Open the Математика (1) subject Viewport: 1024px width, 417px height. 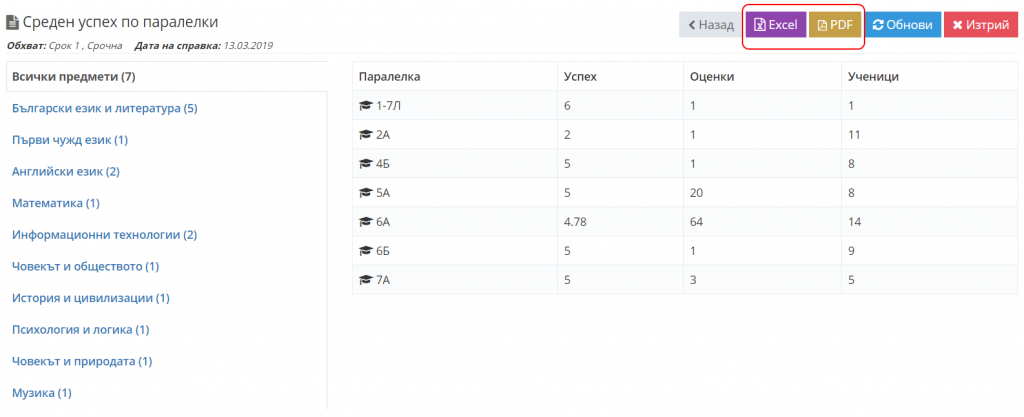55,203
